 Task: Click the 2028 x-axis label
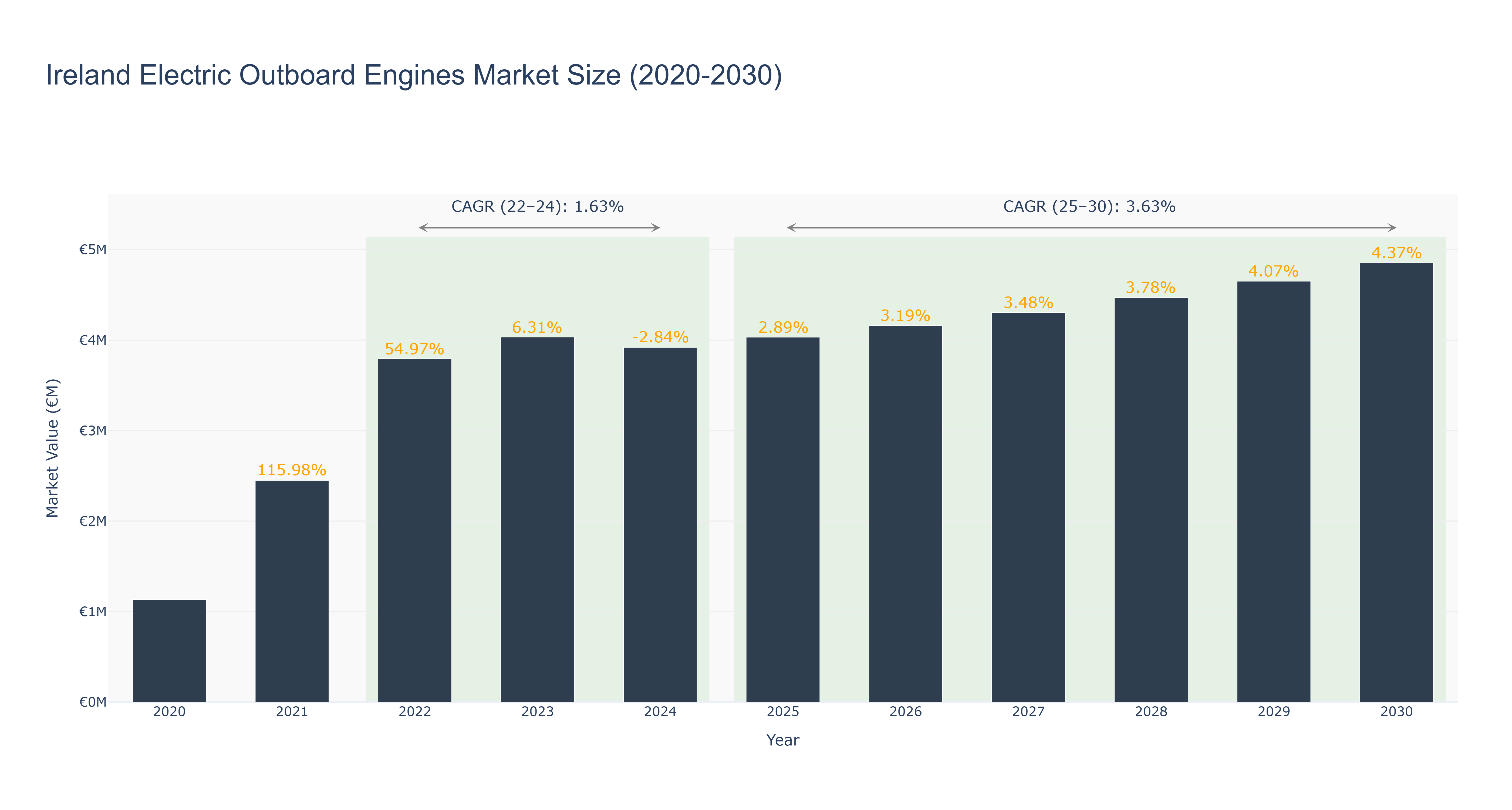click(1150, 711)
